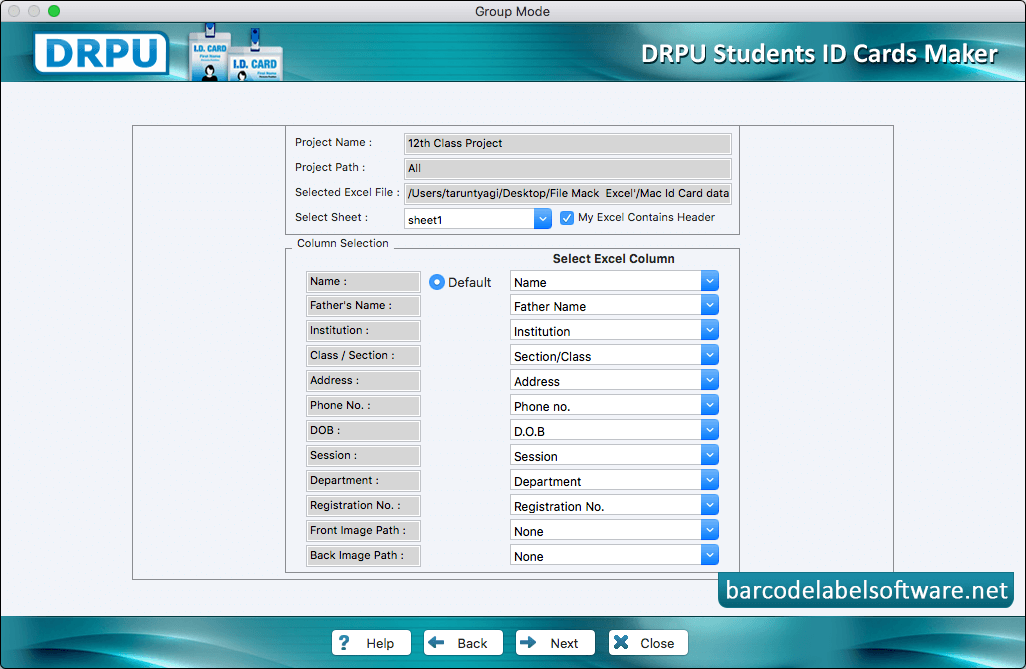The image size is (1026, 669).
Task: Click the Department label field
Action: [x=363, y=480]
